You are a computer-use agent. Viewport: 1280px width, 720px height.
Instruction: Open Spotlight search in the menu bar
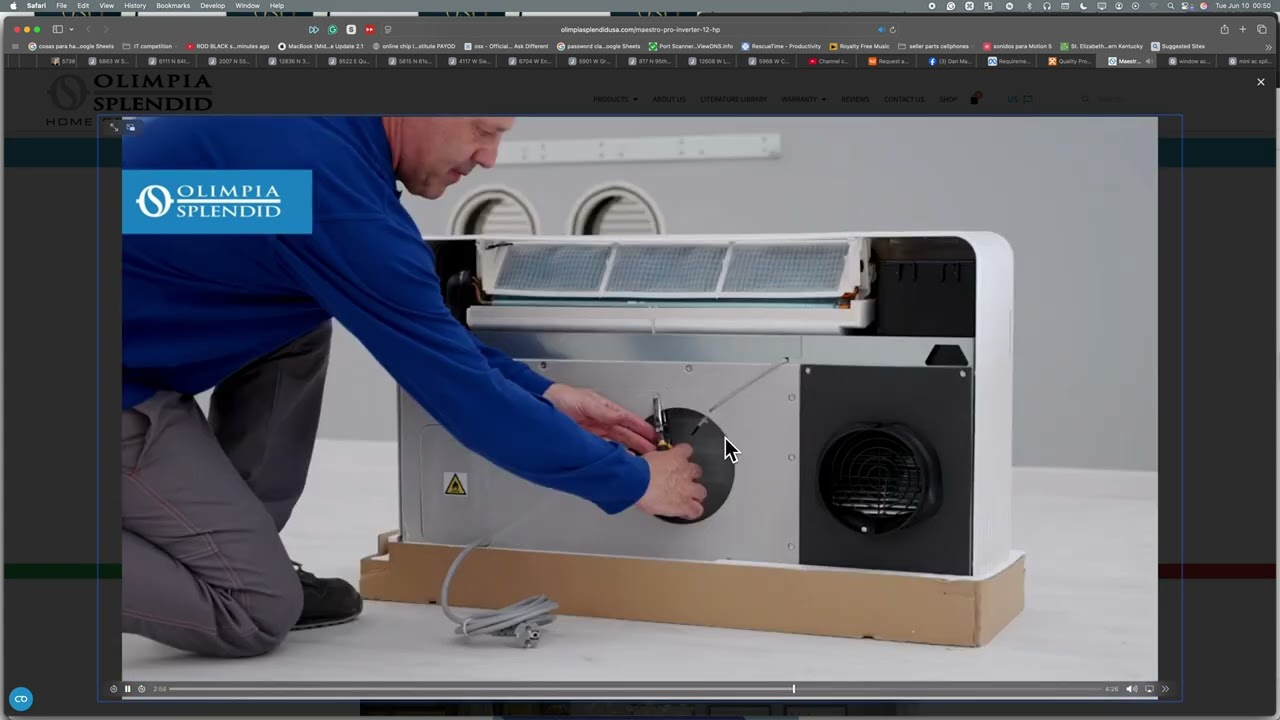[x=1170, y=6]
